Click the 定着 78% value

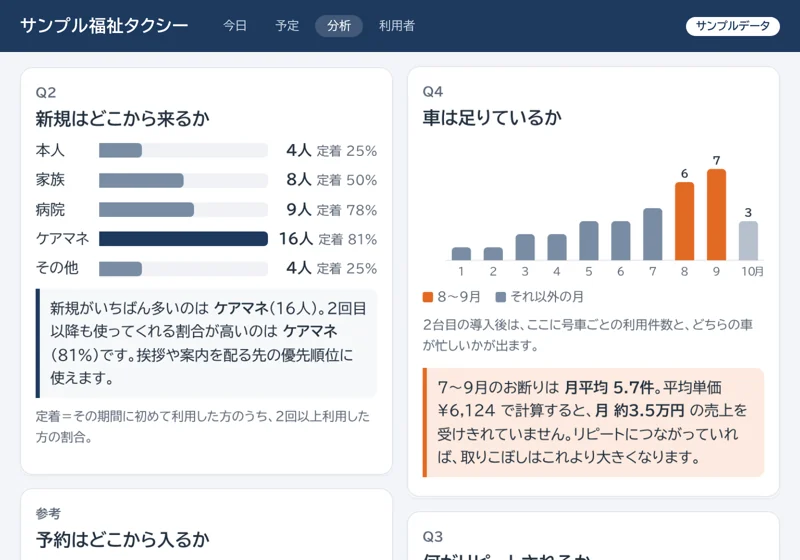click(347, 210)
